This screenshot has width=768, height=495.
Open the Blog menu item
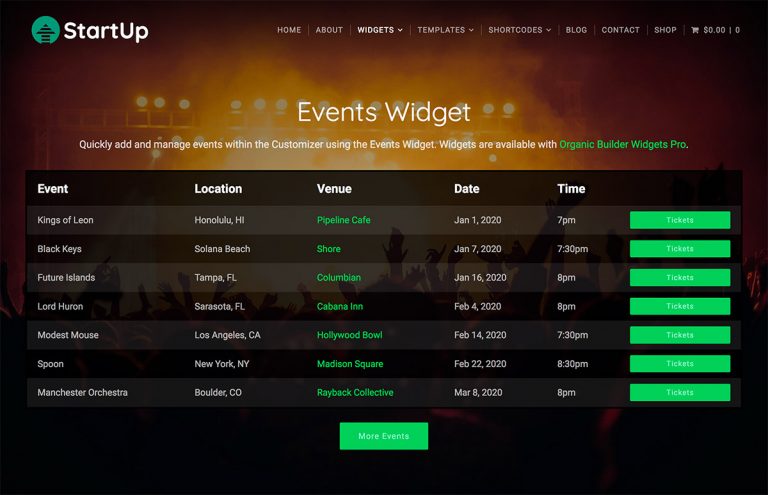pyautogui.click(x=576, y=30)
